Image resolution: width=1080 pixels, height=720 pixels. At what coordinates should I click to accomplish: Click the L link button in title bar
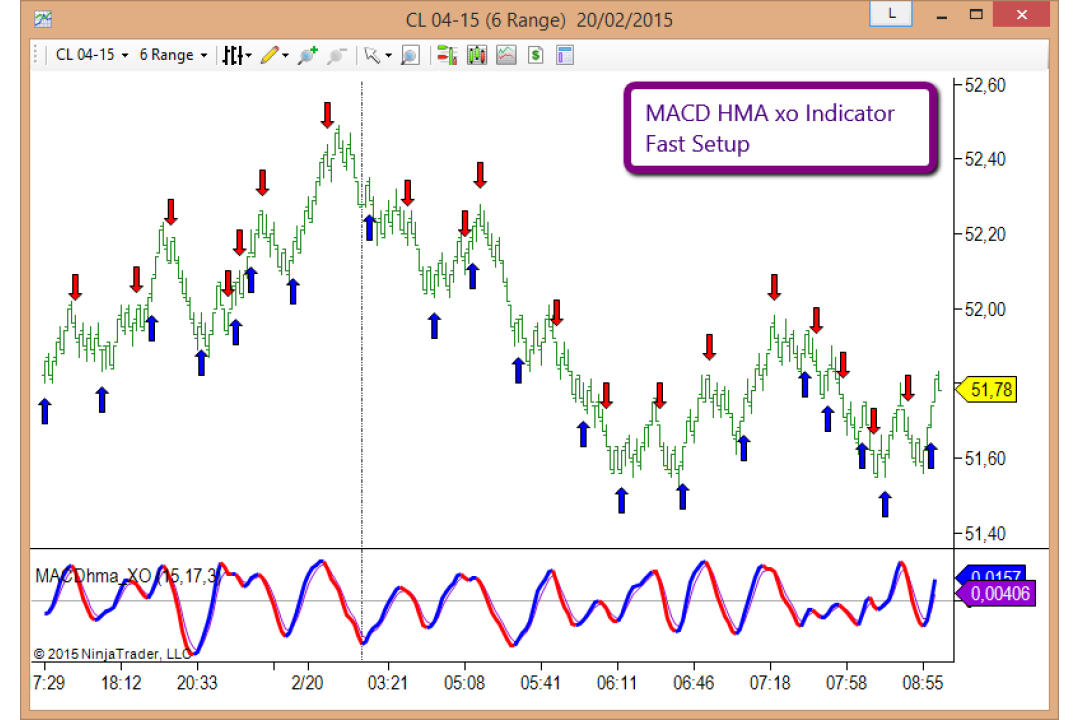(891, 14)
